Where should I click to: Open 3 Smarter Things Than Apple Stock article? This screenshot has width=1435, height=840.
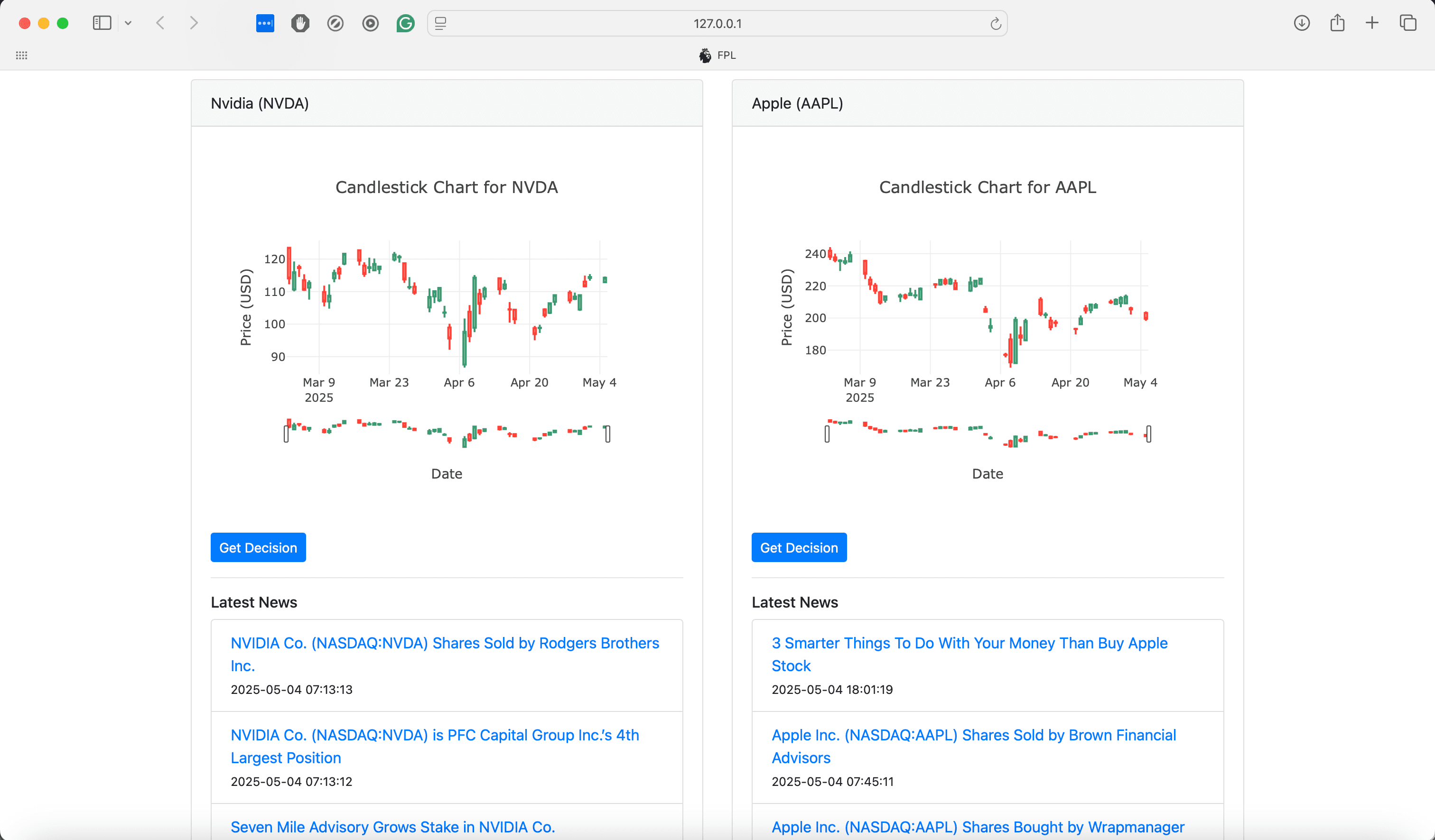(x=969, y=654)
